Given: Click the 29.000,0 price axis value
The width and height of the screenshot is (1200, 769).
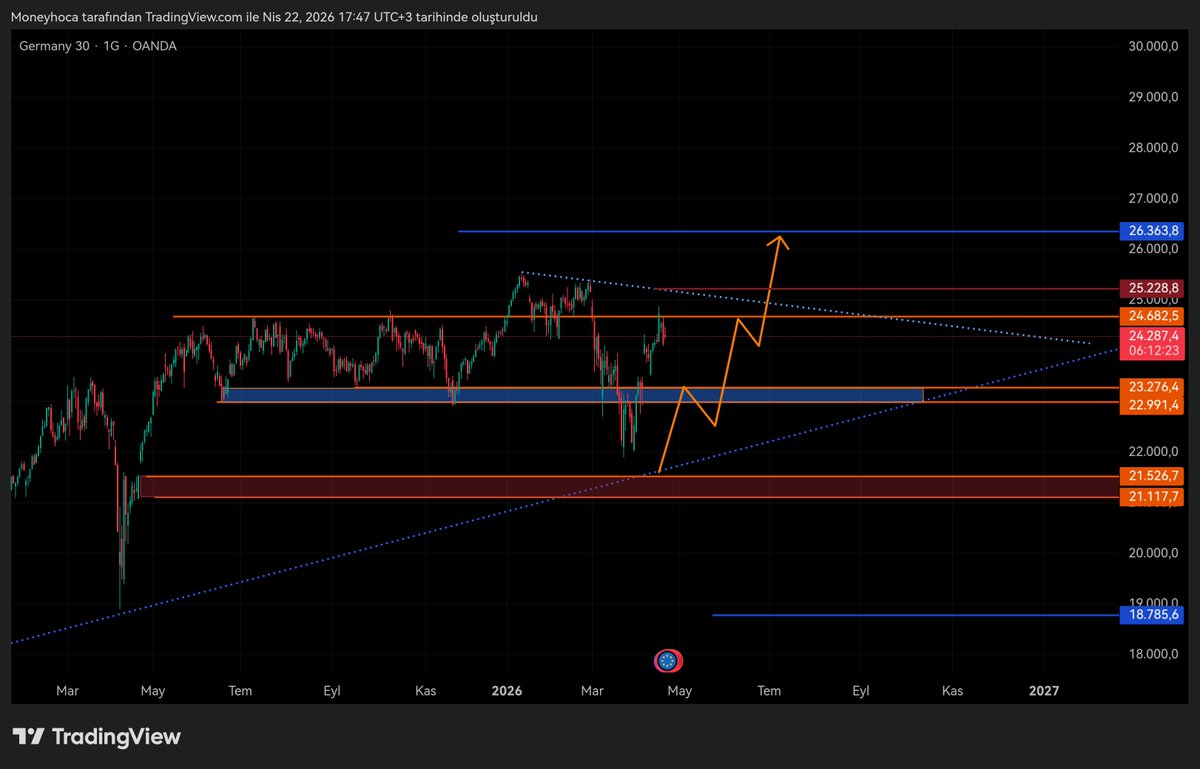Looking at the screenshot, I should pyautogui.click(x=1153, y=98).
